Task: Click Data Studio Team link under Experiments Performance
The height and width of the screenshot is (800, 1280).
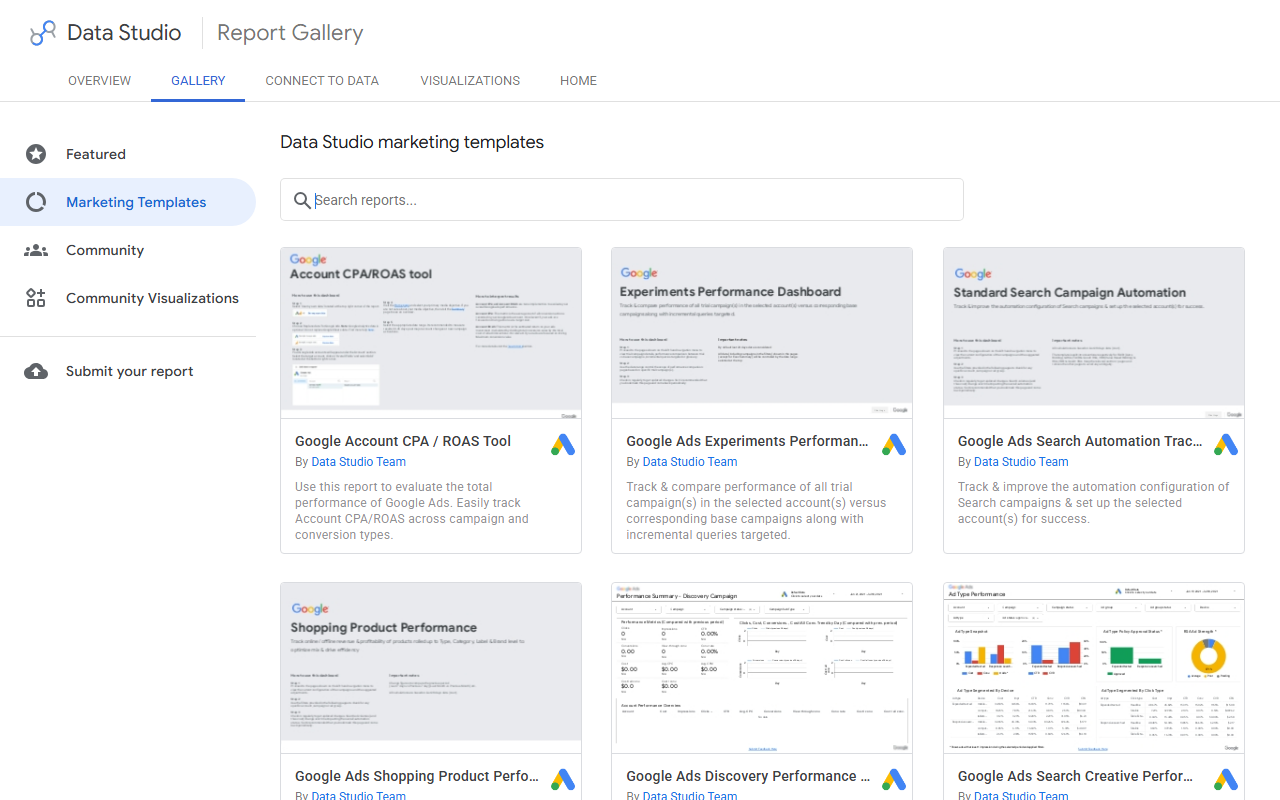Action: 690,462
